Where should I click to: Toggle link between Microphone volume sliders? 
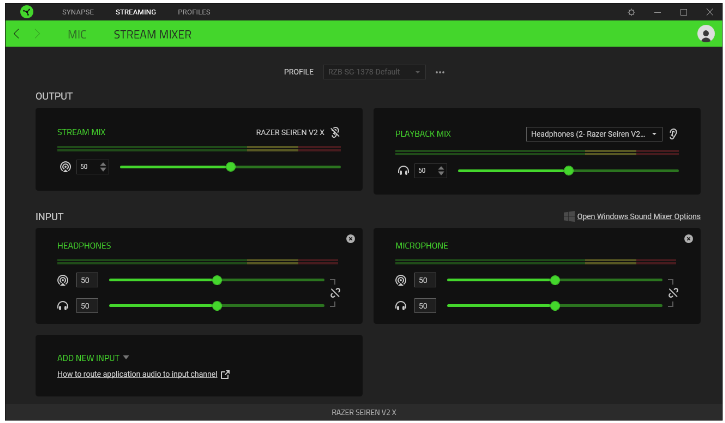[673, 293]
